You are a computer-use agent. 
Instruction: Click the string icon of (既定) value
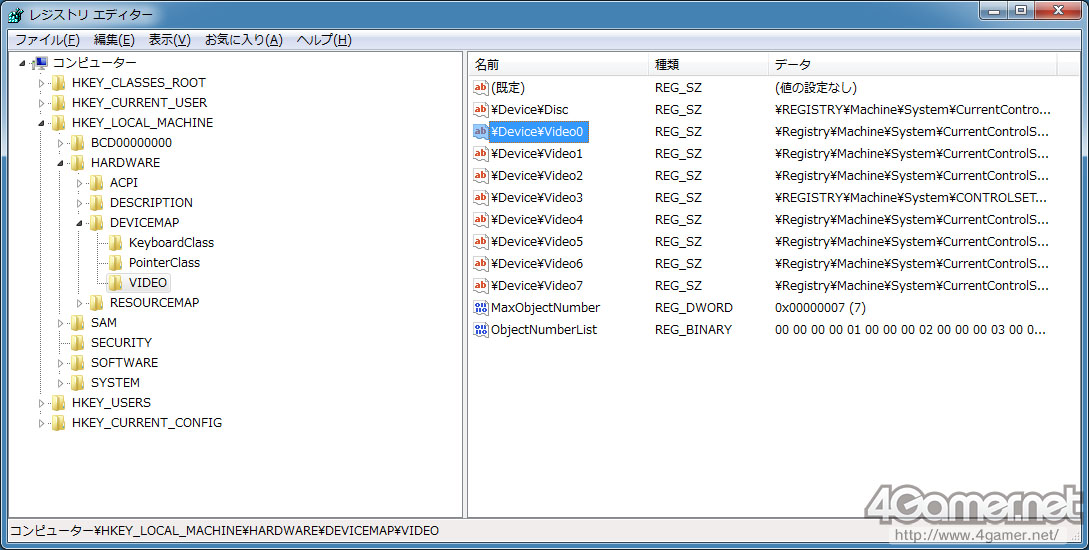(x=481, y=88)
